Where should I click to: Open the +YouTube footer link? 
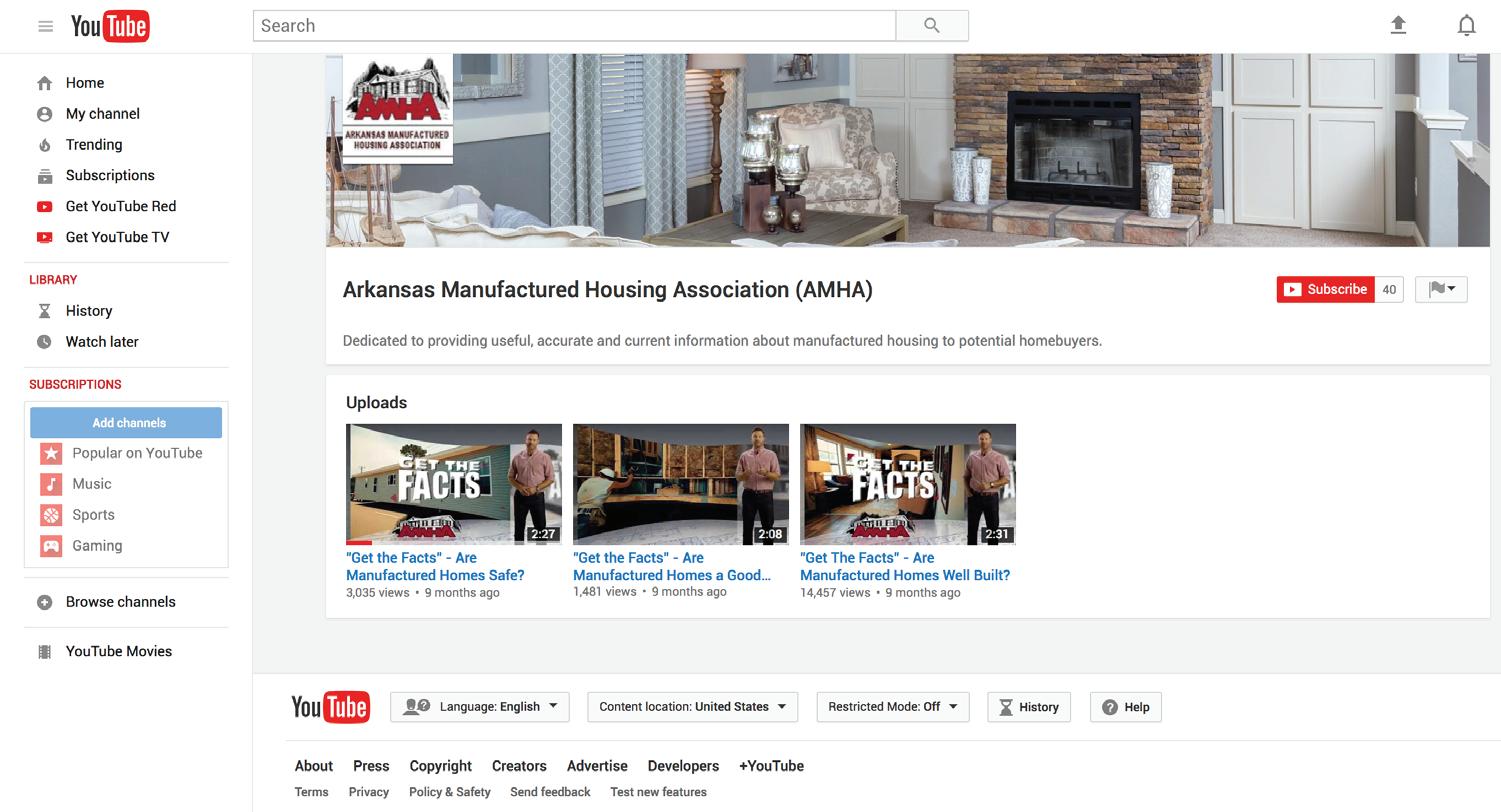click(771, 766)
